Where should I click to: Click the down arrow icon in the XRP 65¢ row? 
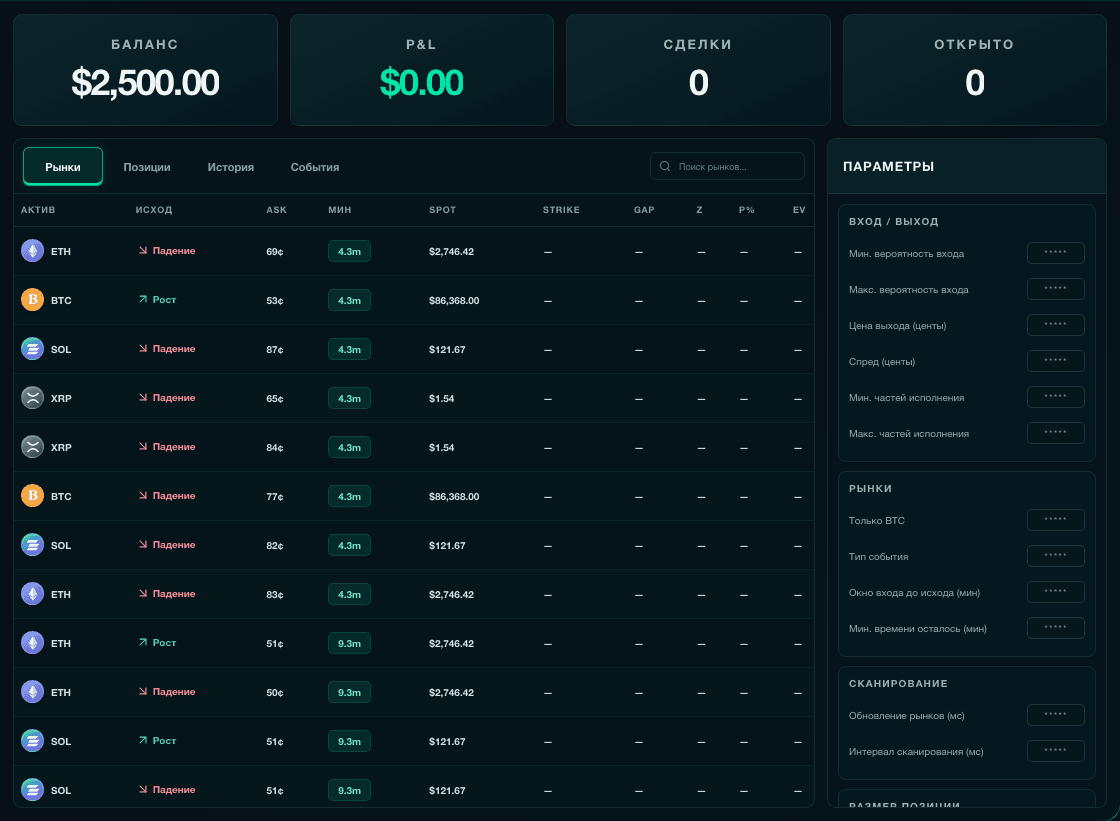pos(143,397)
